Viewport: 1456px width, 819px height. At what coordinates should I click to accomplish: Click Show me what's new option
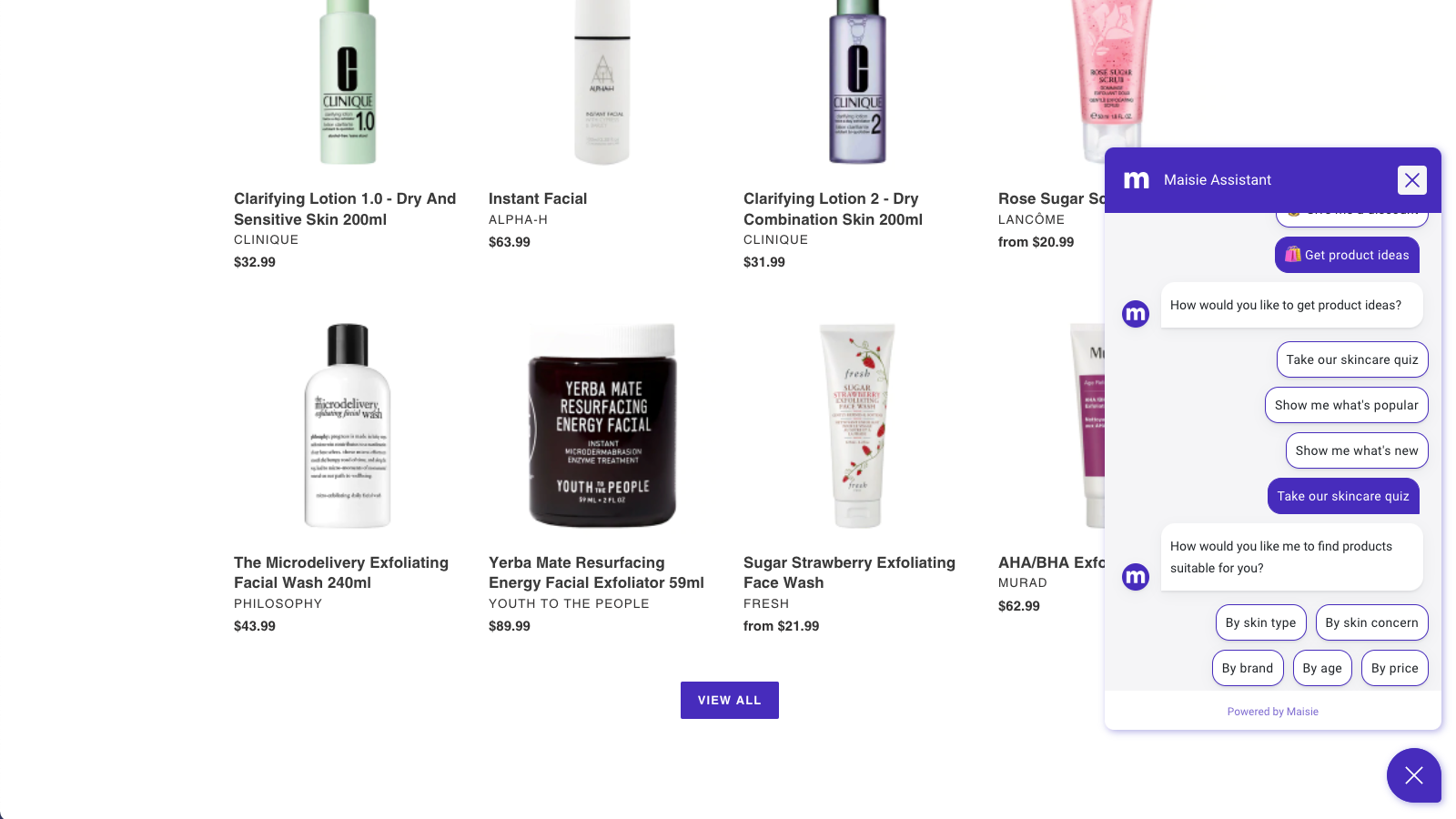coord(1357,450)
